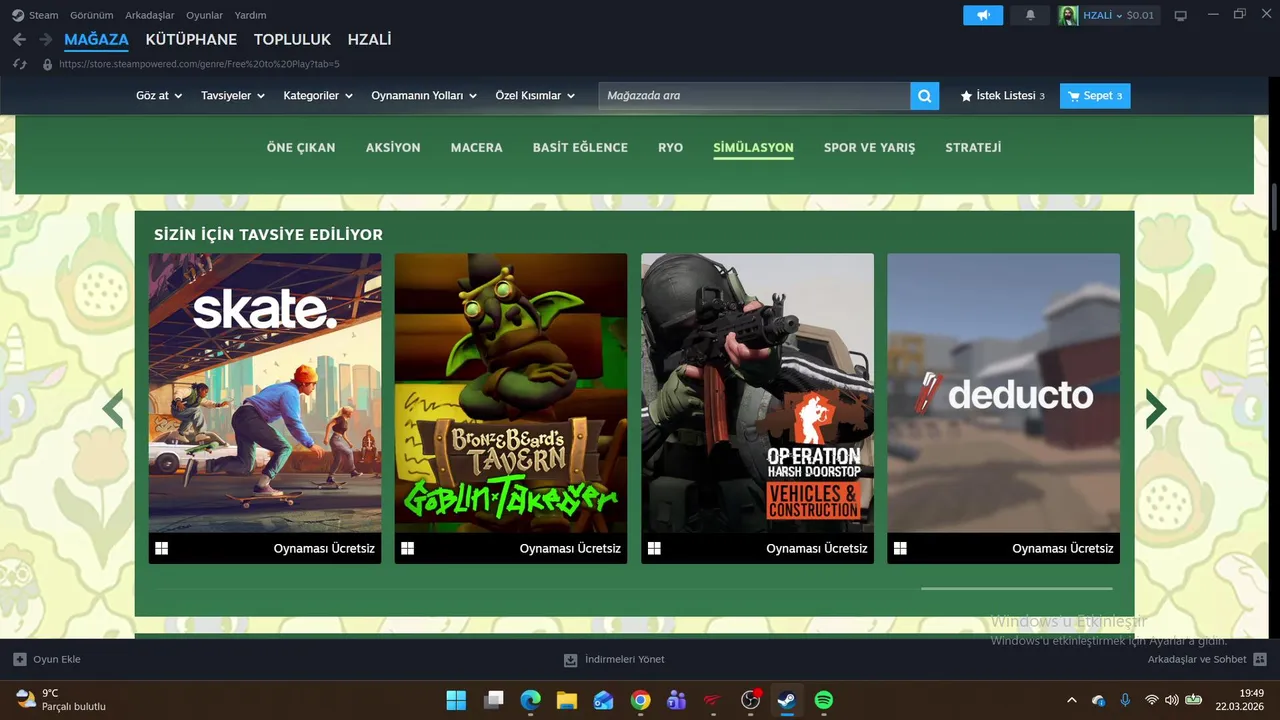Open the deducto game capsule
1280x720 pixels.
click(x=1003, y=408)
